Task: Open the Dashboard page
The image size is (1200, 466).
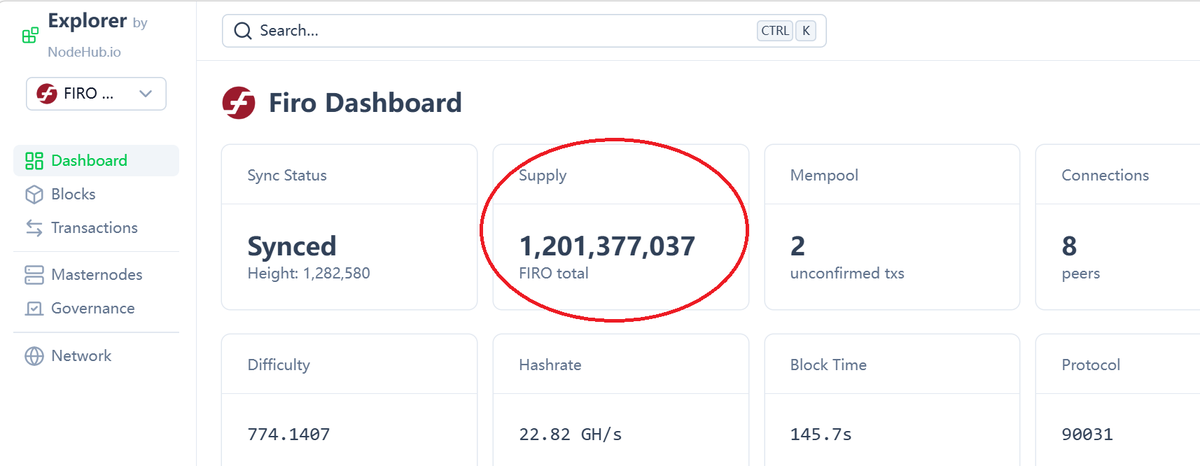Action: [96, 160]
